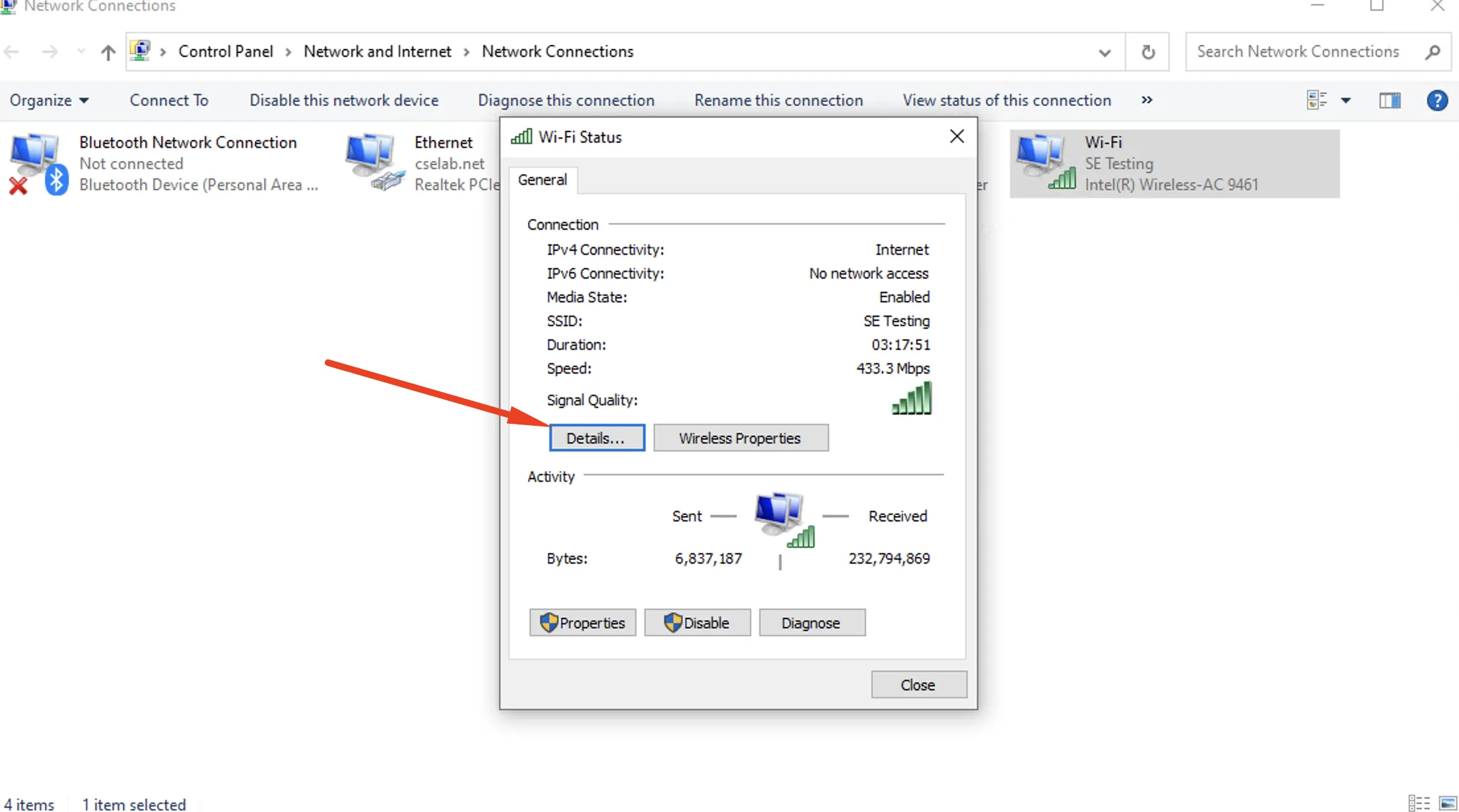Image resolution: width=1459 pixels, height=812 pixels.
Task: Open Wireless Properties
Action: coord(741,438)
